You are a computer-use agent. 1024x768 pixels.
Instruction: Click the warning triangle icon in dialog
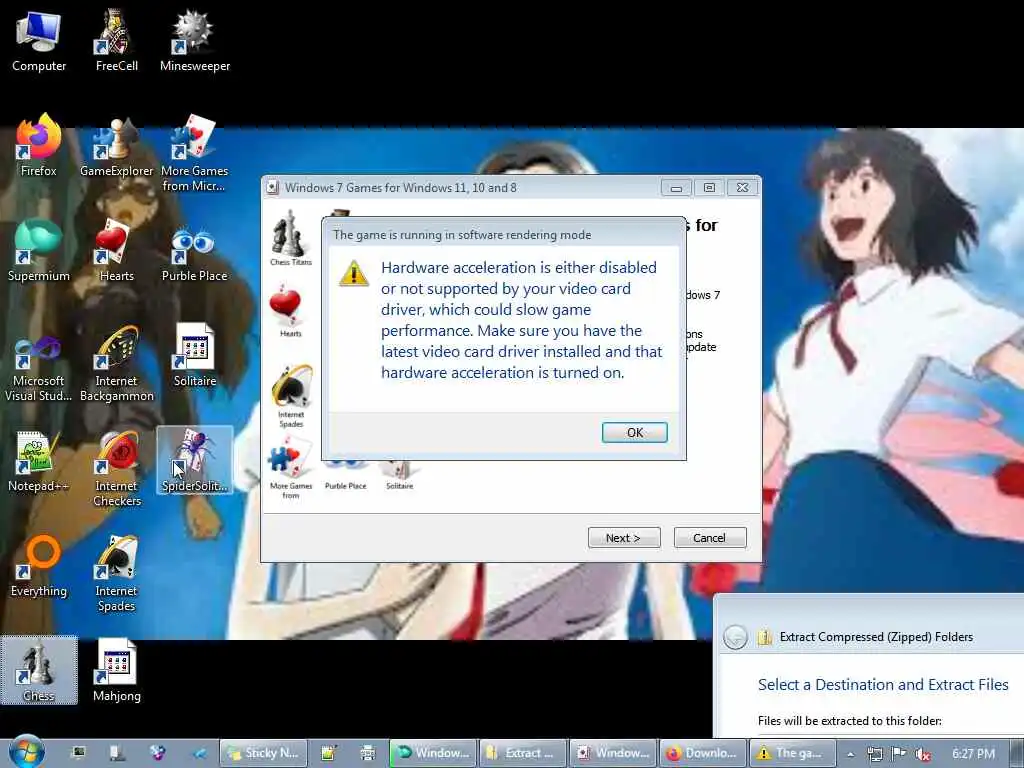point(354,273)
